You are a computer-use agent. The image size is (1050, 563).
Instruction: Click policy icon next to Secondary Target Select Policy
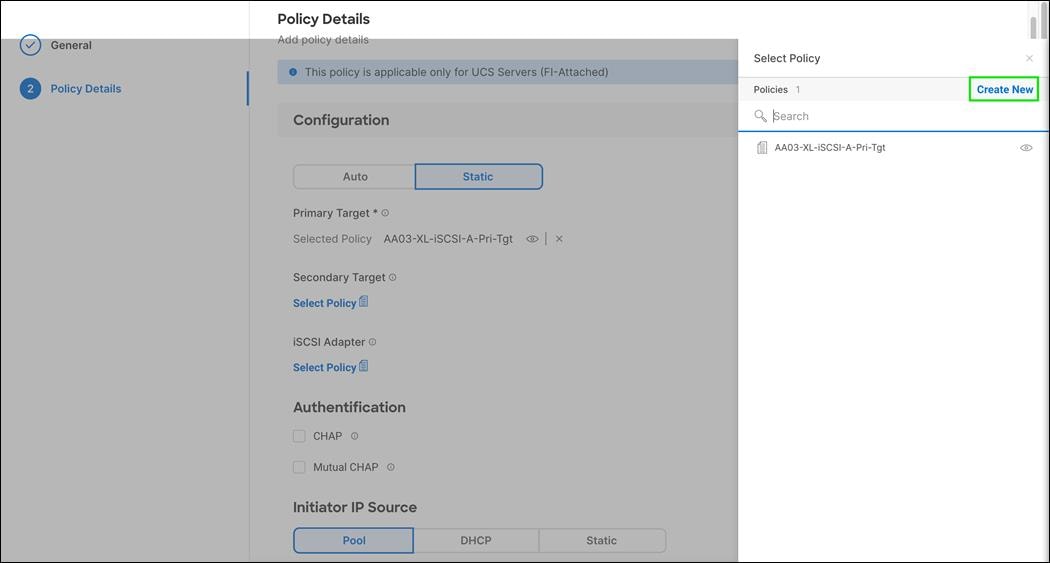tap(364, 302)
